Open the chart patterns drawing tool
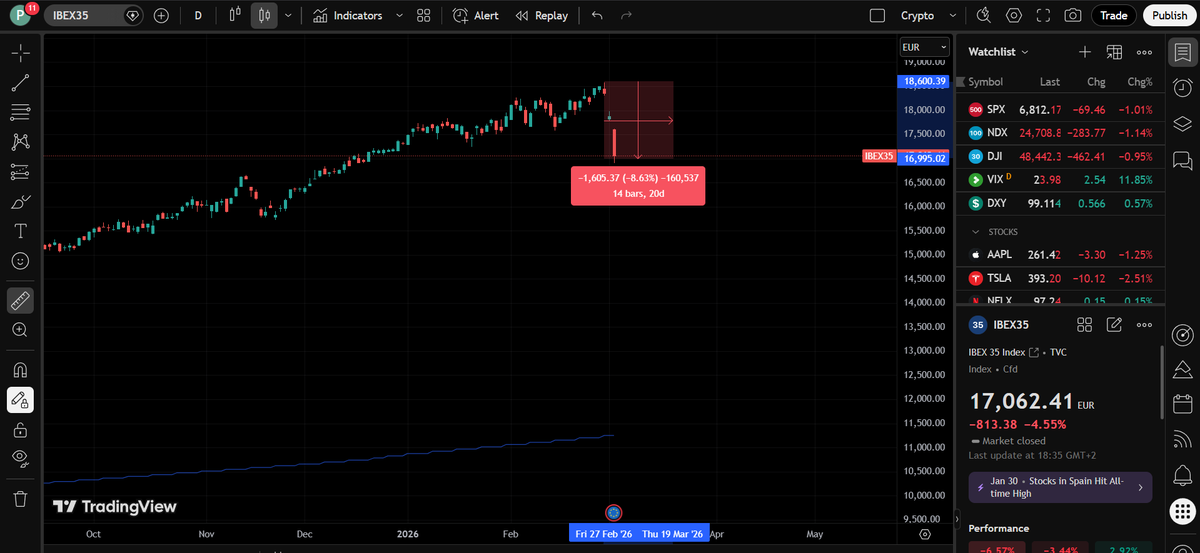Screen dimensions: 1200x553 pos(20,142)
